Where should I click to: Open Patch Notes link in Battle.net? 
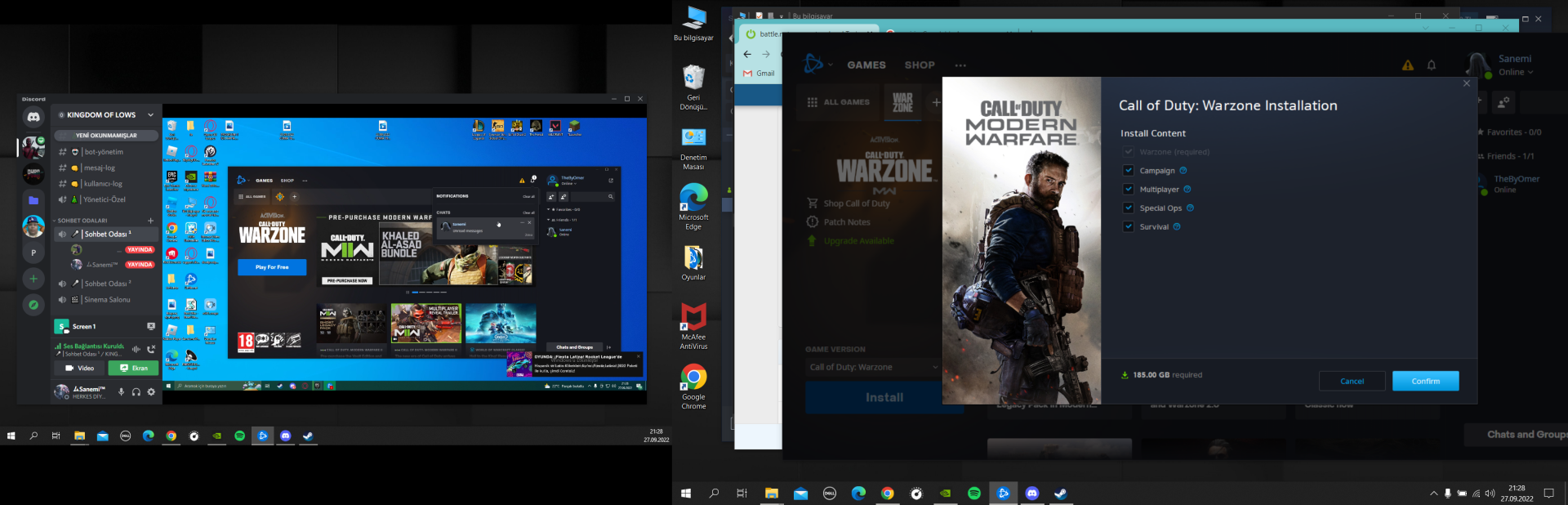(839, 222)
